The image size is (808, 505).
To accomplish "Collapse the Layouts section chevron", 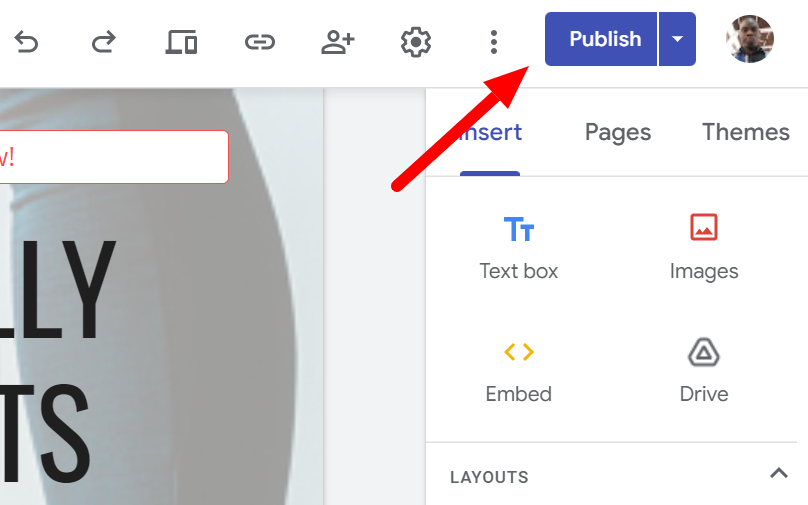I will coord(779,473).
